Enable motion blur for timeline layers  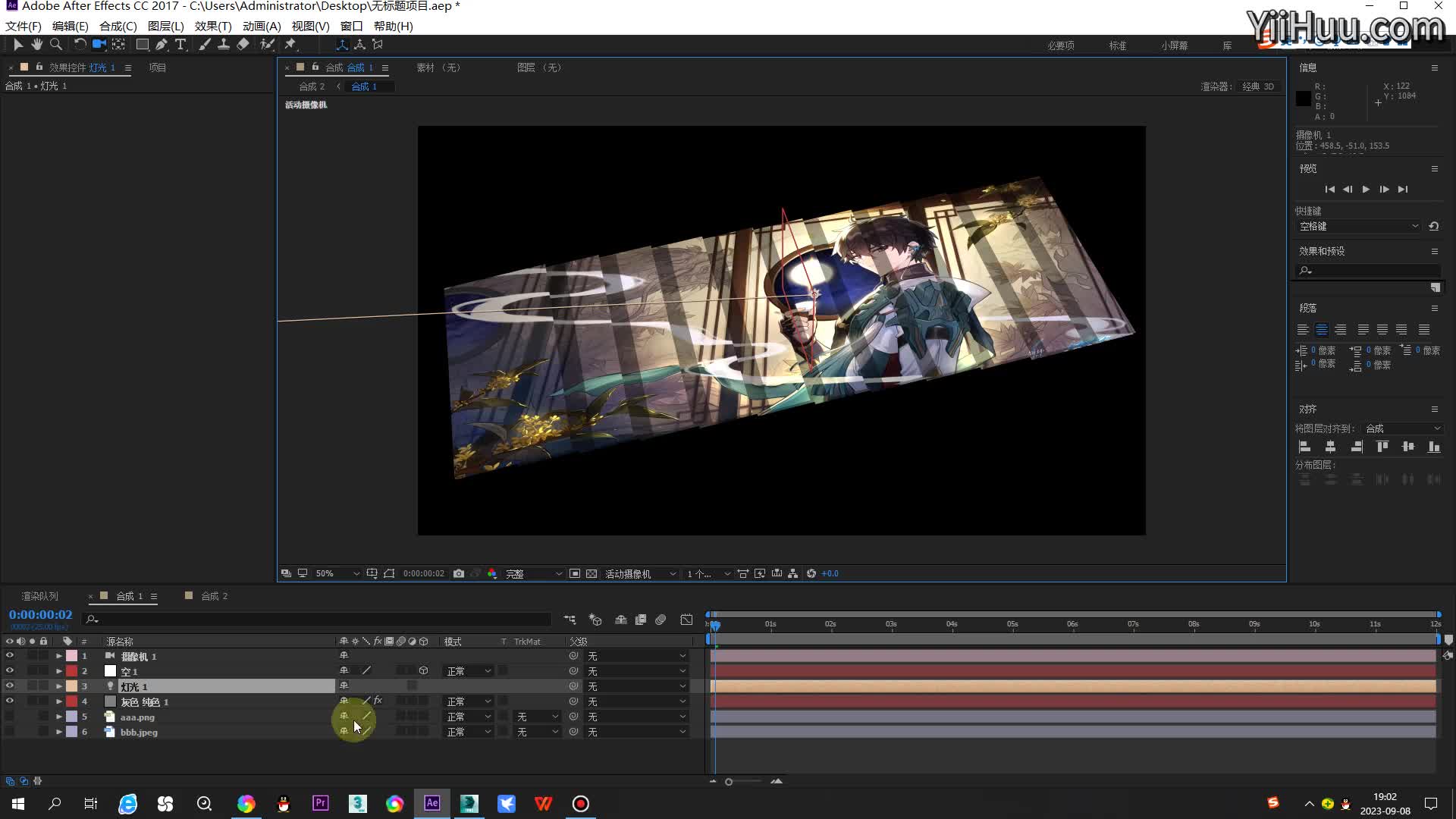pos(661,620)
